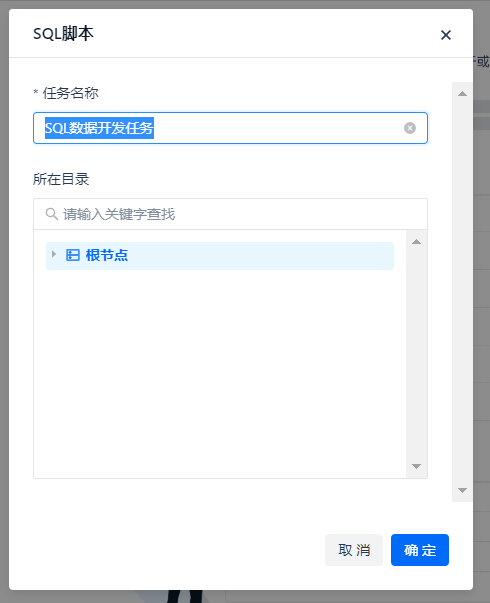Click the dialog outer scrollbar track

(462, 292)
